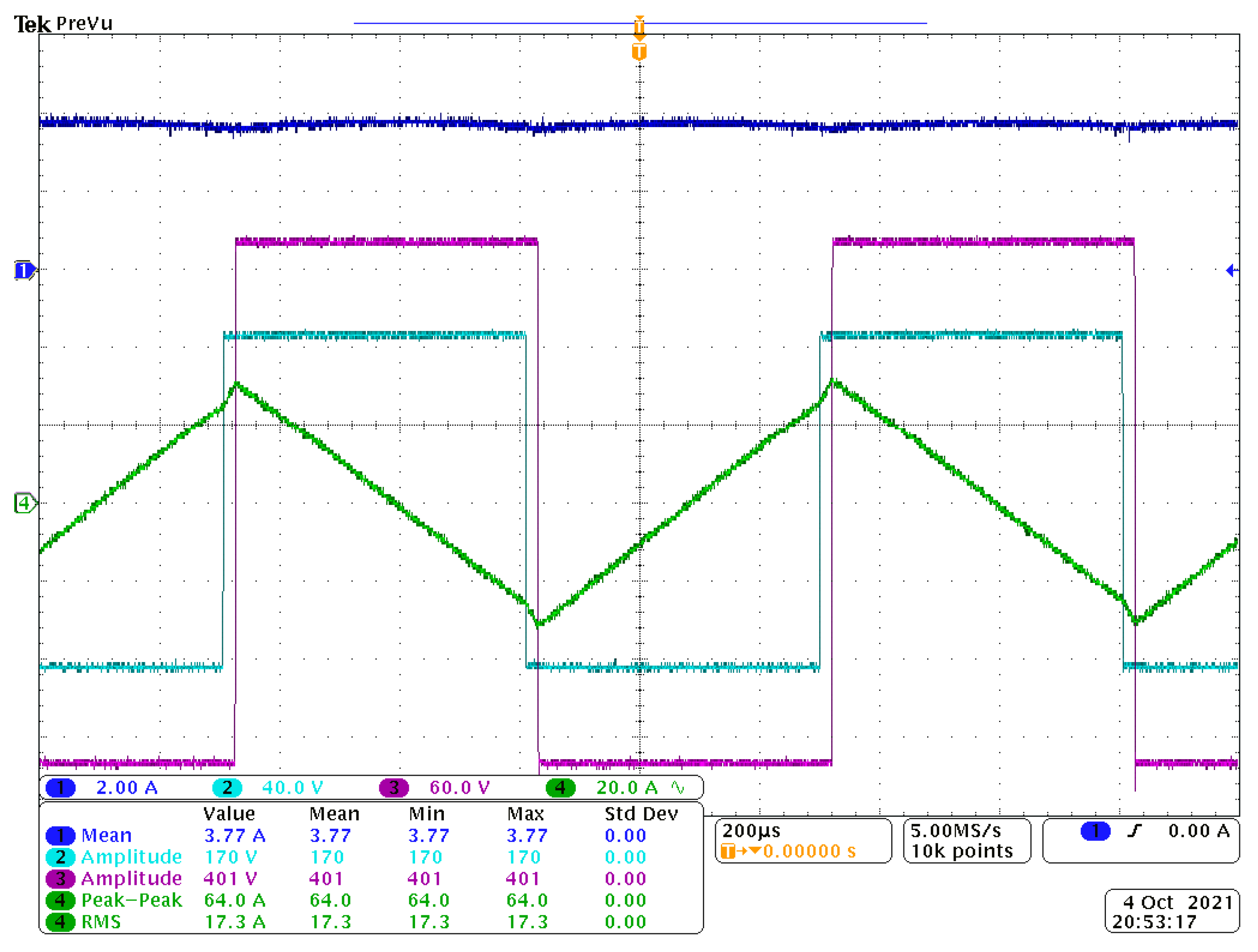Click the date and time readout
The width and height of the screenshot is (1258, 952).
point(1172,912)
